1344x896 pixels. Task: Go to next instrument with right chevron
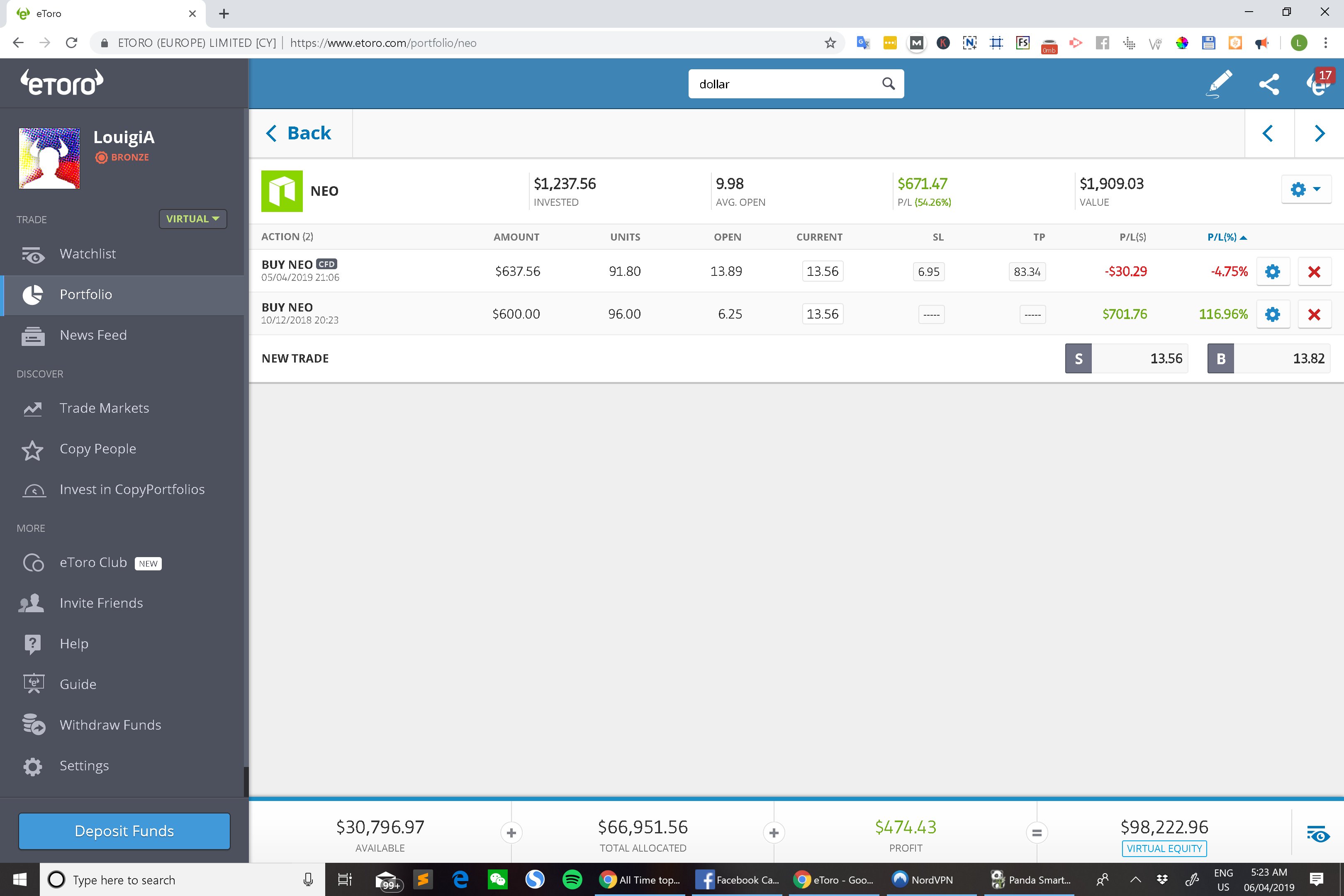[1319, 133]
